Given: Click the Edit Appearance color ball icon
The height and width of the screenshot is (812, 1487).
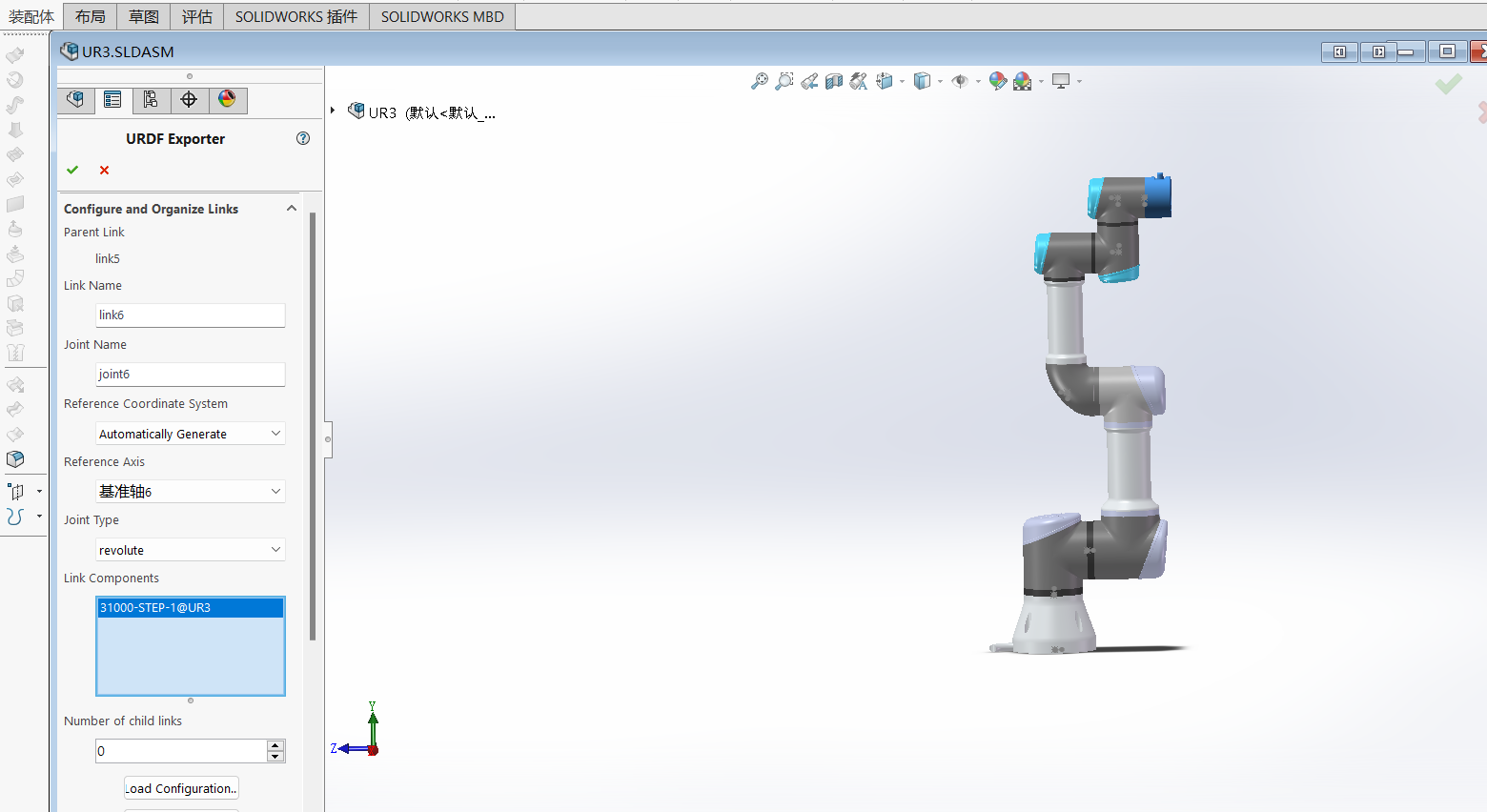Looking at the screenshot, I should click(998, 81).
